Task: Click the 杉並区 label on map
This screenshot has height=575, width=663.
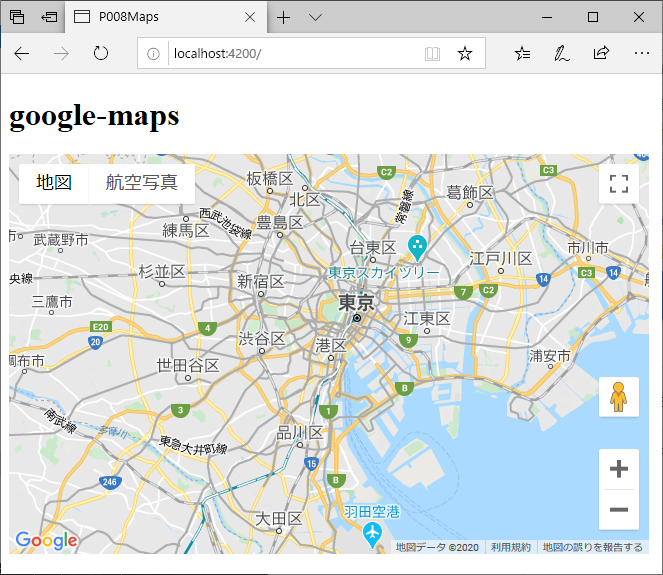Action: click(162, 272)
